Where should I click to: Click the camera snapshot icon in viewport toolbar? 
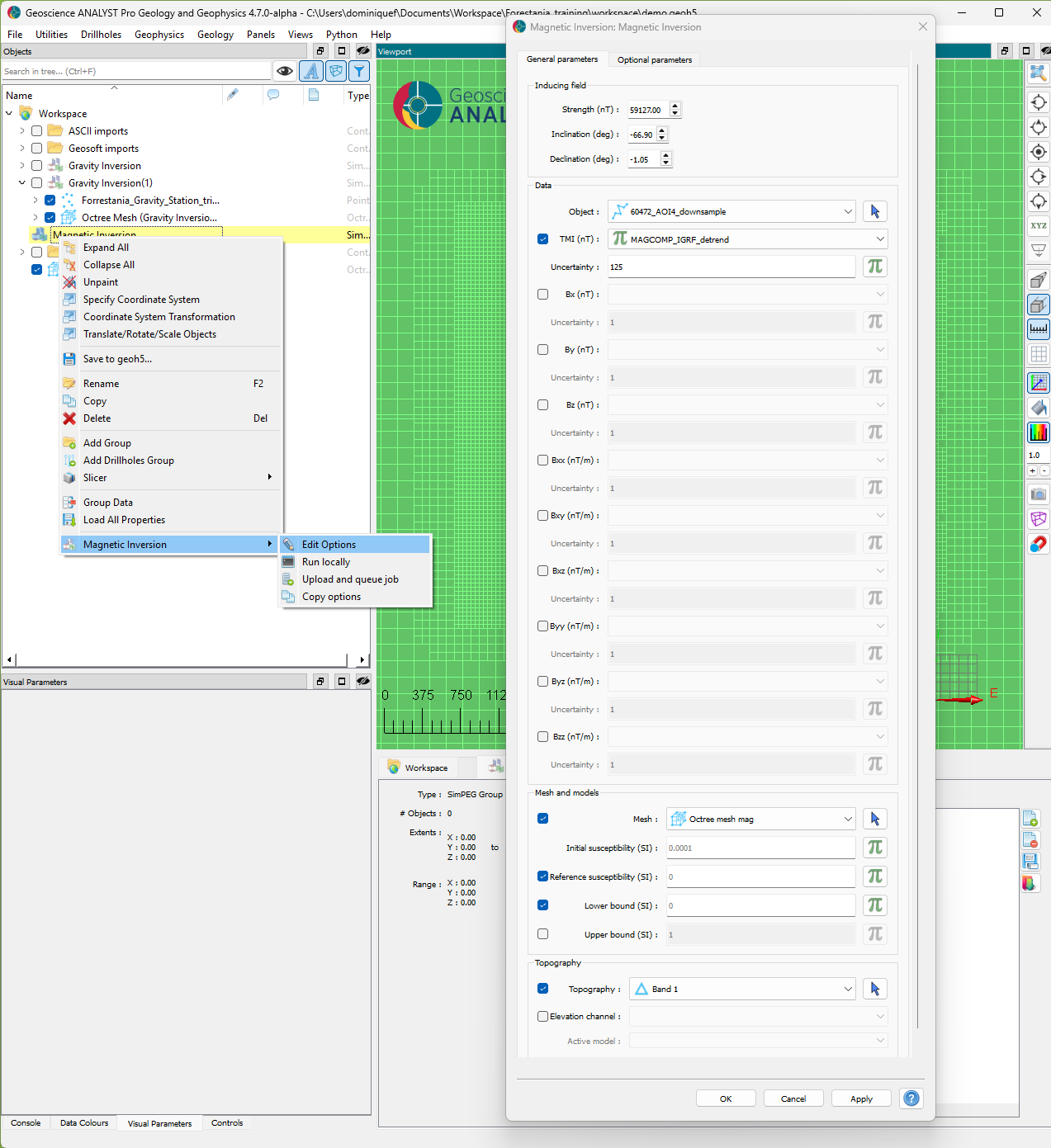(1038, 494)
